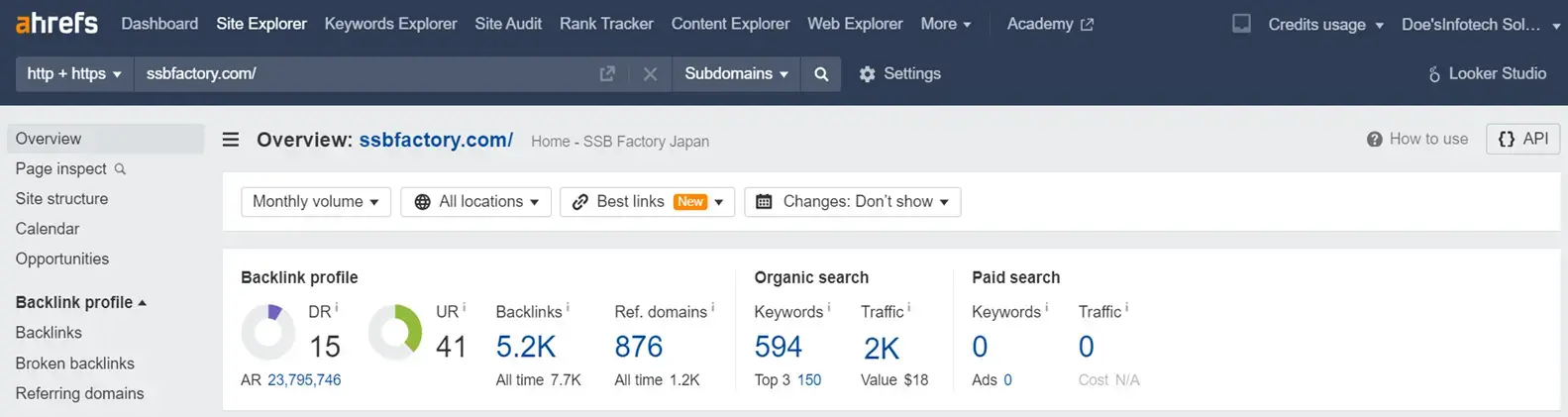Viewport: 1568px width, 417px height.
Task: Click the Backlinks info icon
Action: (x=568, y=308)
